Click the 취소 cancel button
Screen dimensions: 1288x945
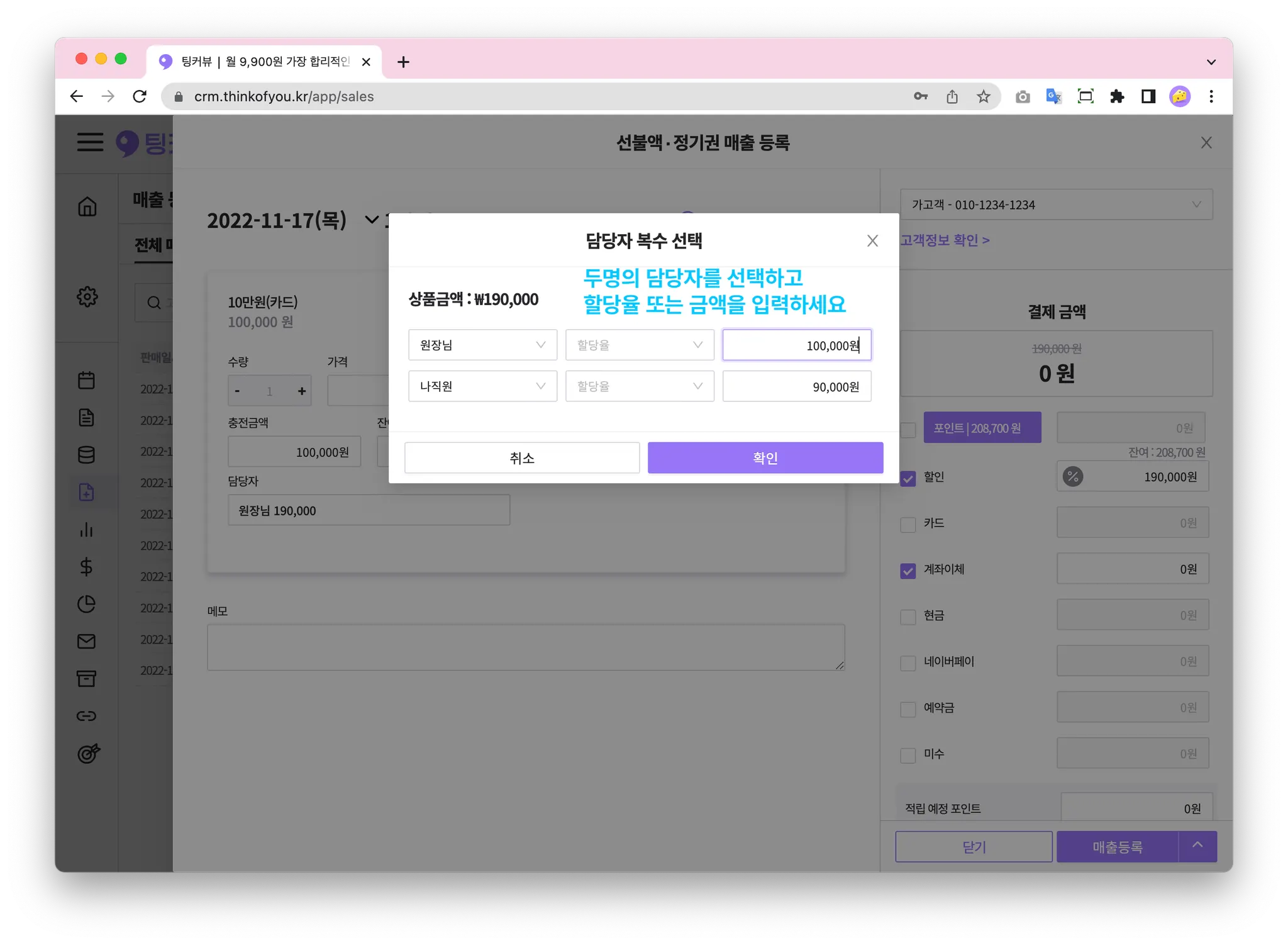pos(521,458)
